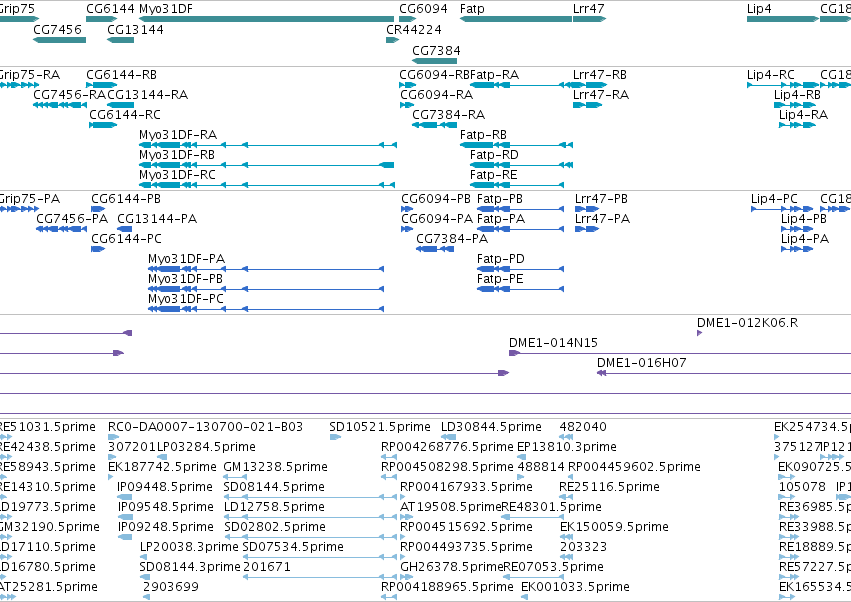Click the LD12758.5prime EST label
This screenshot has width=851, height=602.
[x=274, y=508]
